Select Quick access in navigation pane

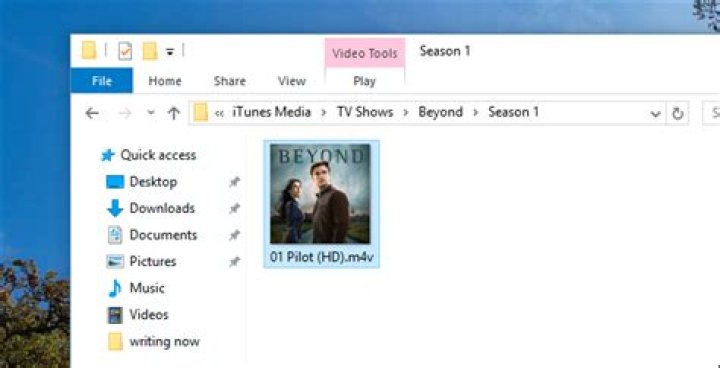(x=158, y=155)
